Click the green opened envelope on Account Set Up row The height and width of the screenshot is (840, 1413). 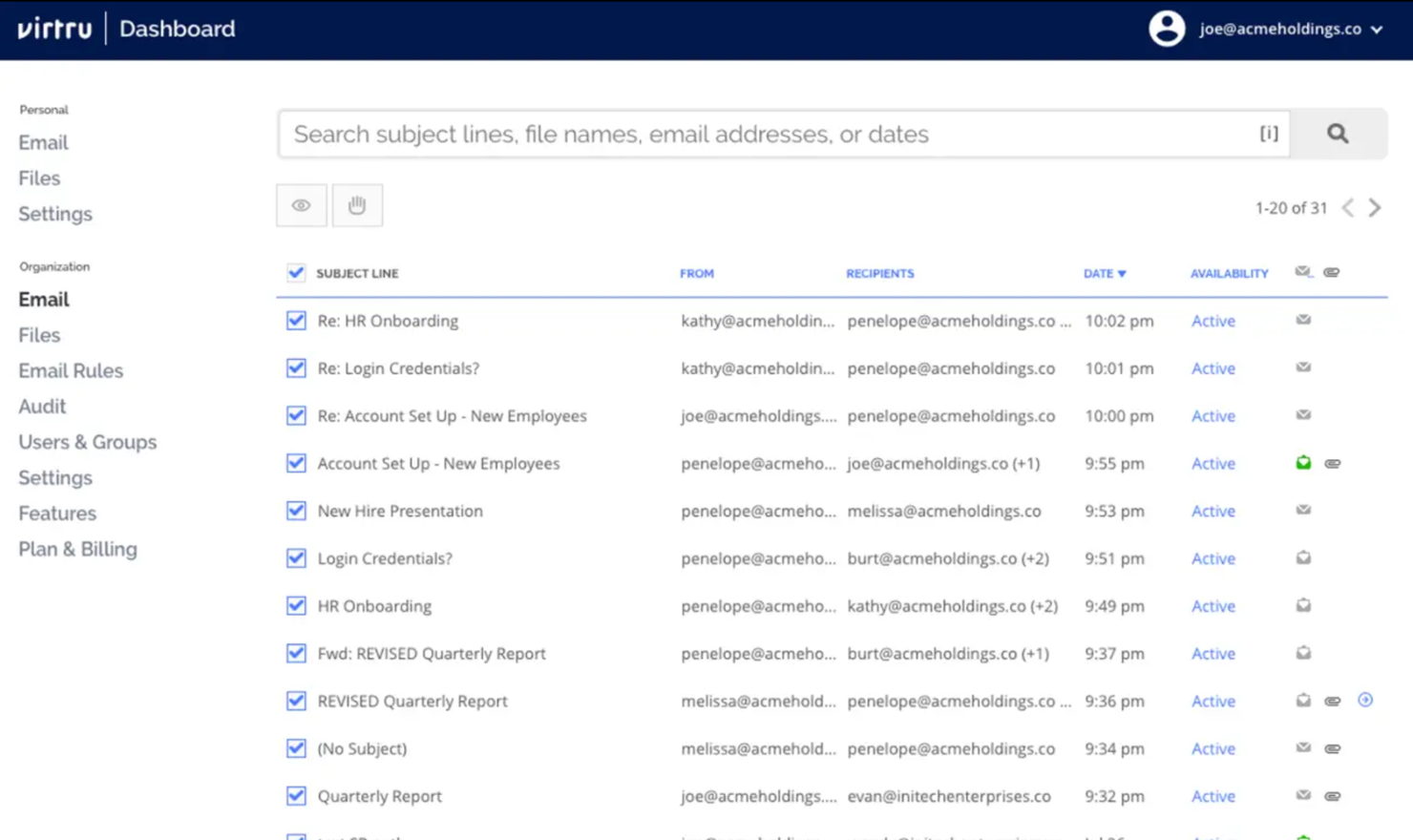coord(1302,462)
